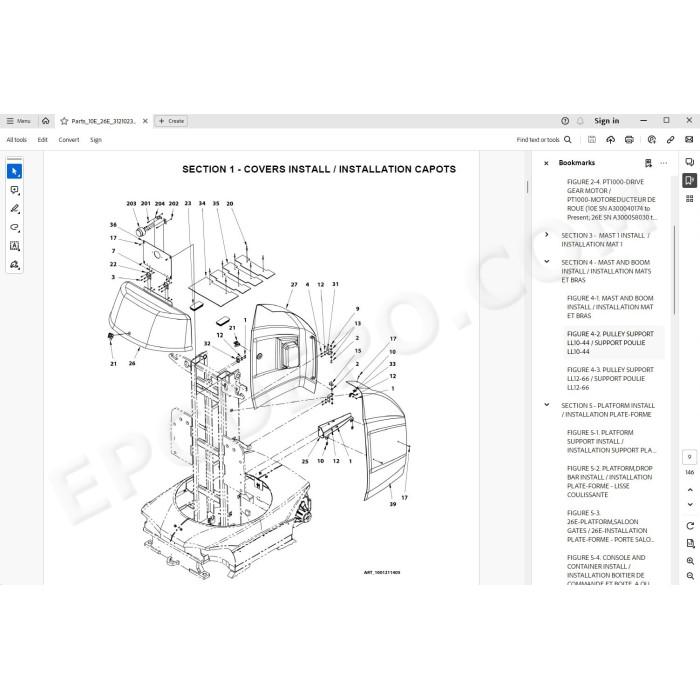Image resolution: width=700 pixels, height=700 pixels.
Task: Open FIGURE 4-1 MAST AND BOOM INSTALL bookmark
Action: (610, 307)
